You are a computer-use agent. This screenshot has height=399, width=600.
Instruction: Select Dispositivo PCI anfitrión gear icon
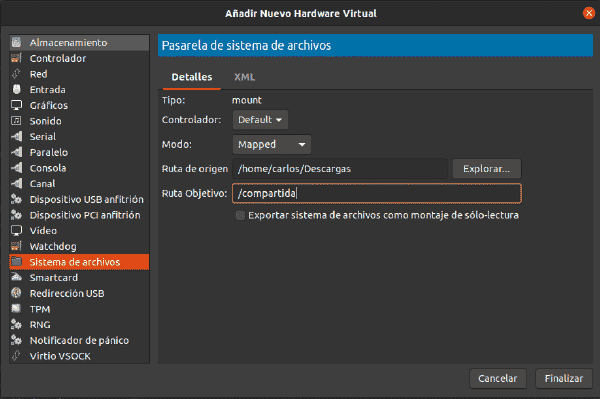pos(16,215)
